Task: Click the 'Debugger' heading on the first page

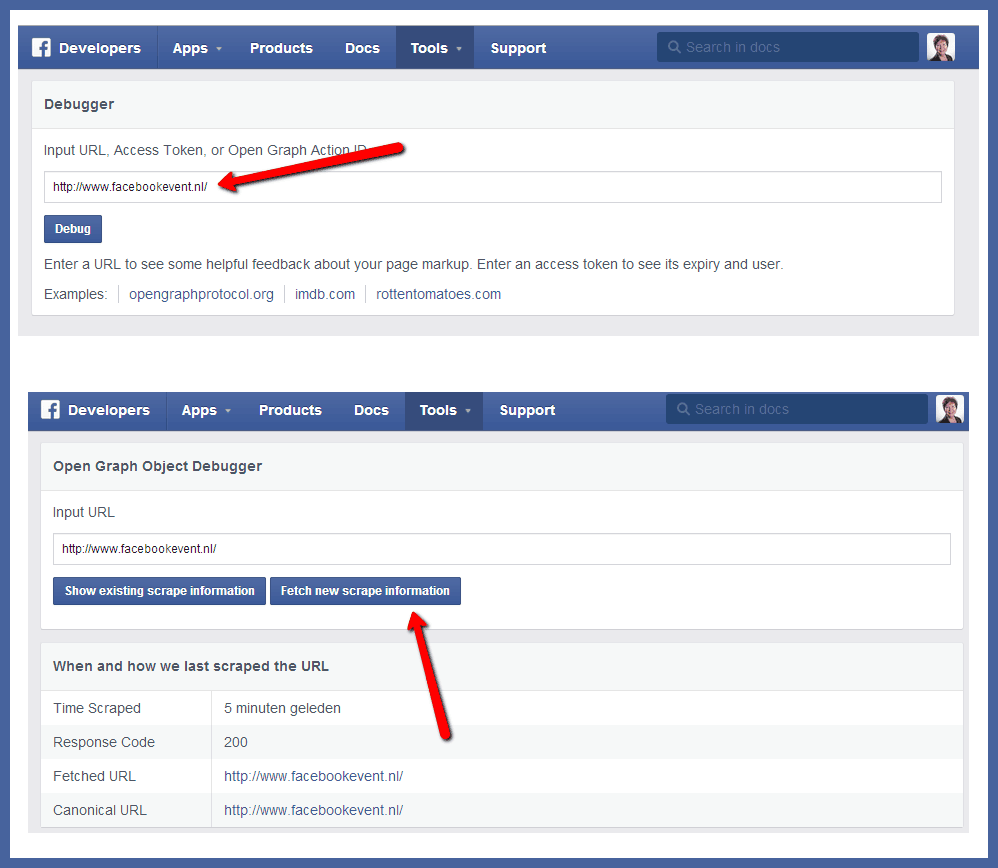Action: [x=79, y=104]
